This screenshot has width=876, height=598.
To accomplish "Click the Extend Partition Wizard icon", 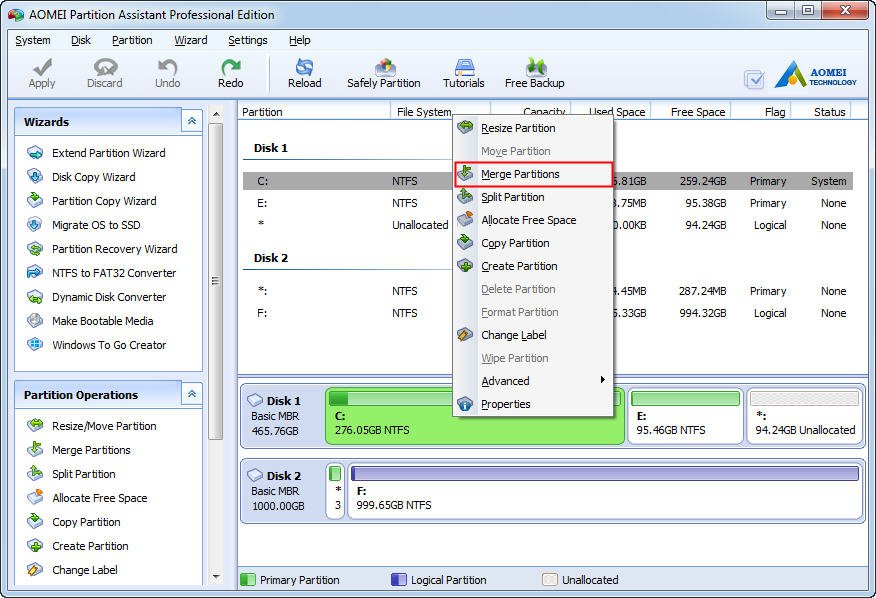I will 35,153.
